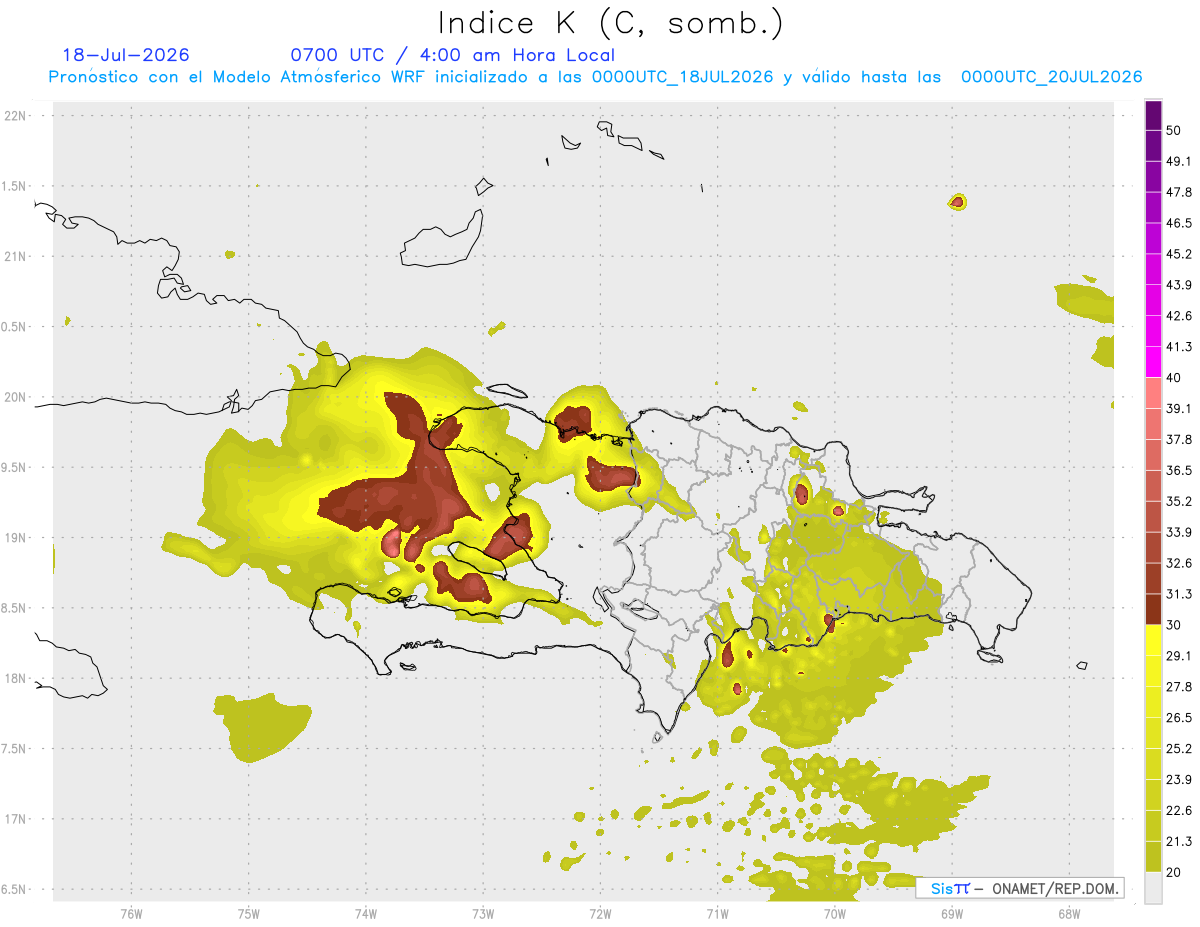Click the legend value 49.1

coord(1179,161)
